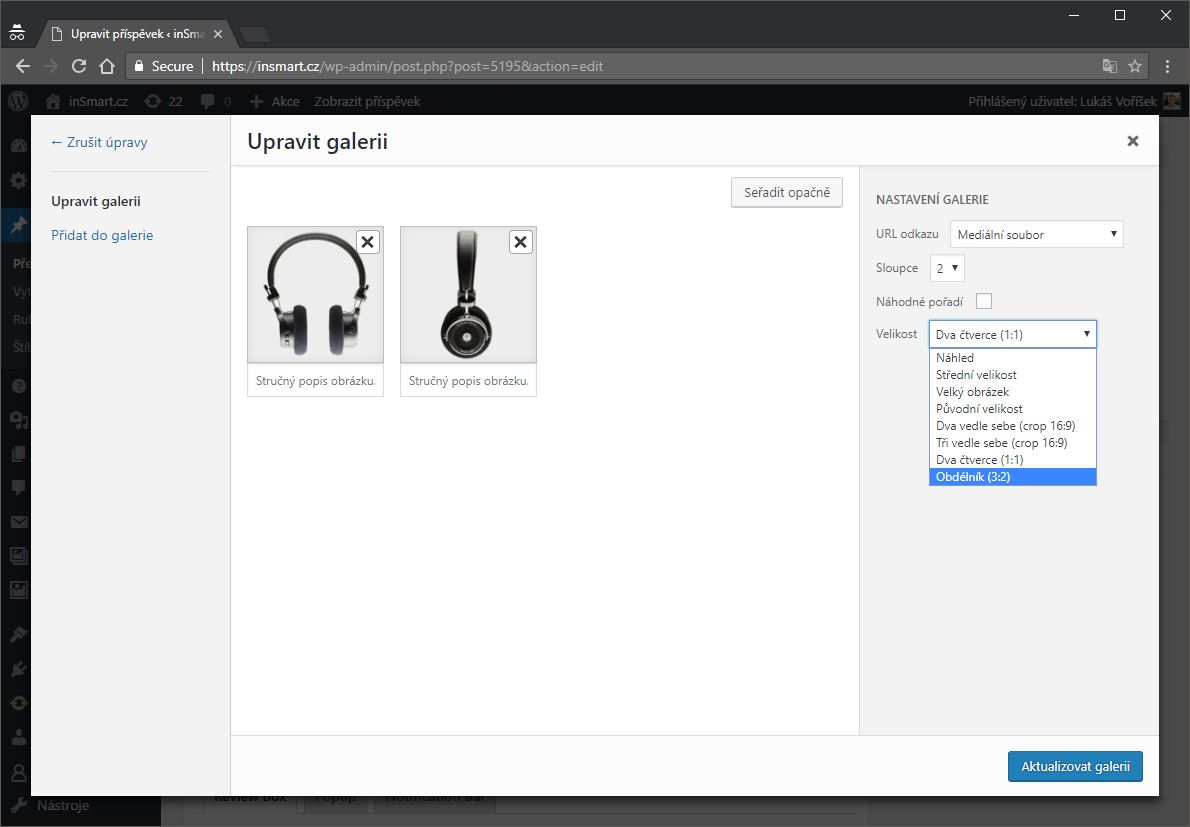Toggle the Náhodné pořadí checkbox
Viewport: 1190px width, 827px height.
pyautogui.click(x=984, y=301)
